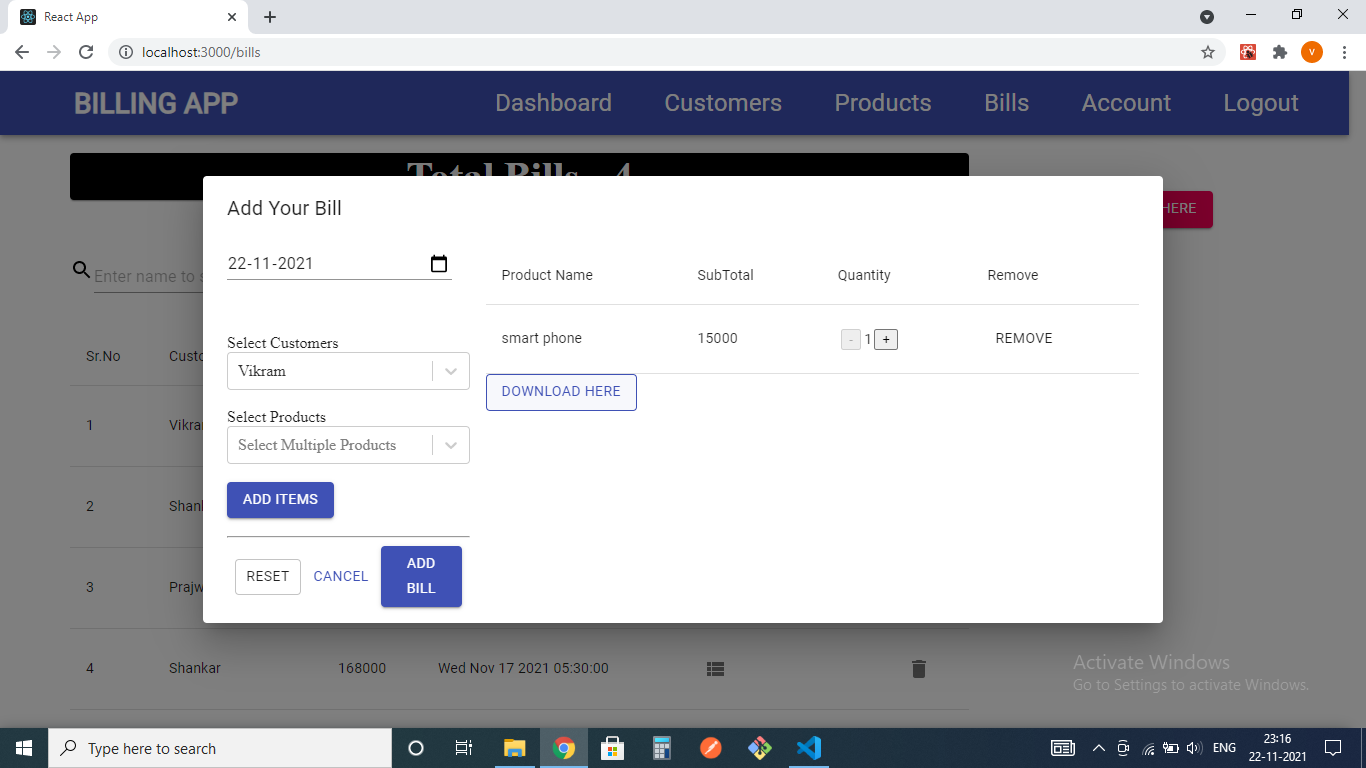
Task: Open the Select Multiple Products dropdown
Action: coord(450,445)
